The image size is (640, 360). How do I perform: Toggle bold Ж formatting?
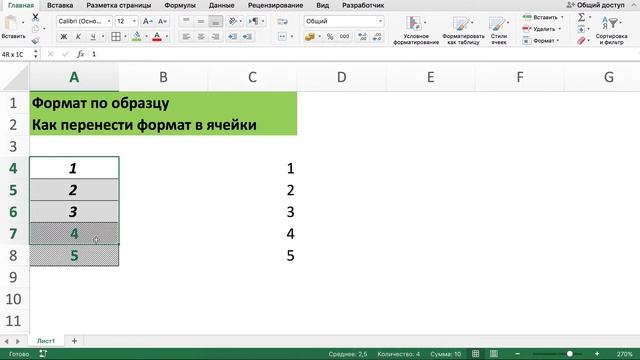click(64, 37)
